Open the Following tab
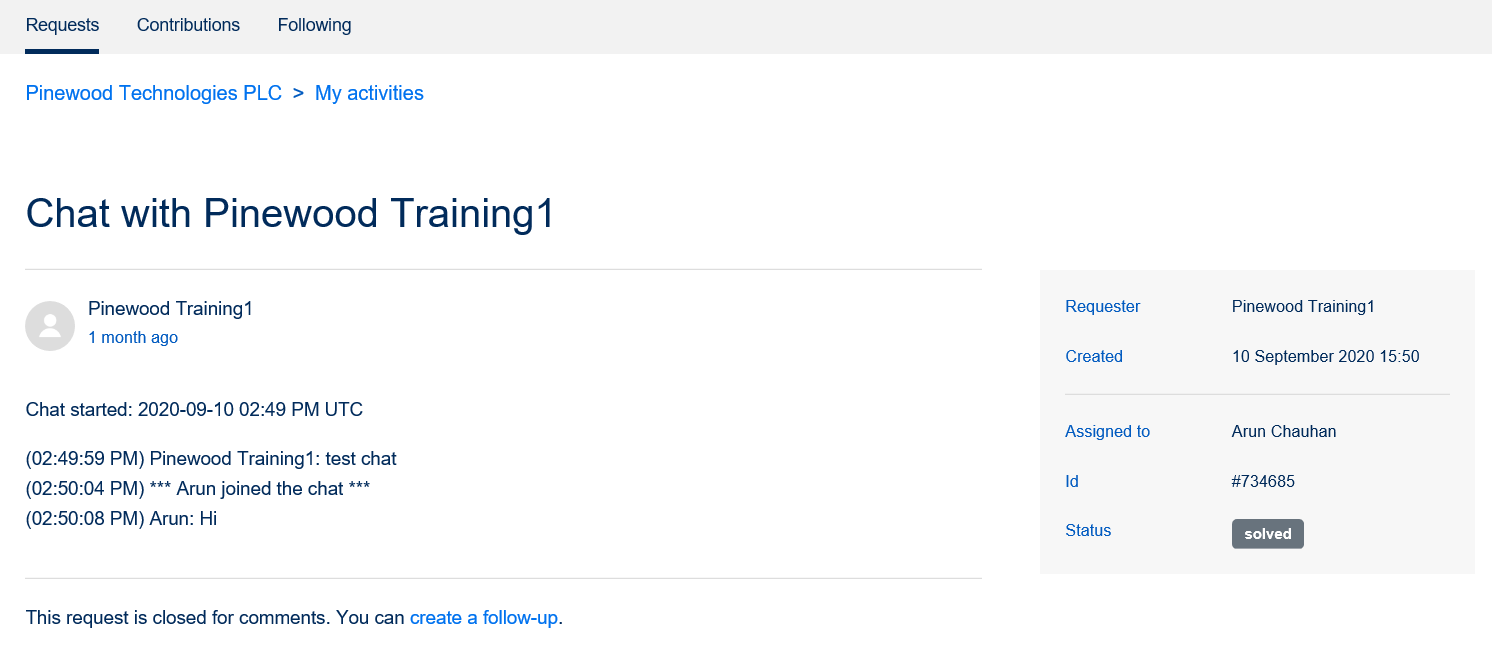This screenshot has width=1492, height=648. click(x=314, y=25)
